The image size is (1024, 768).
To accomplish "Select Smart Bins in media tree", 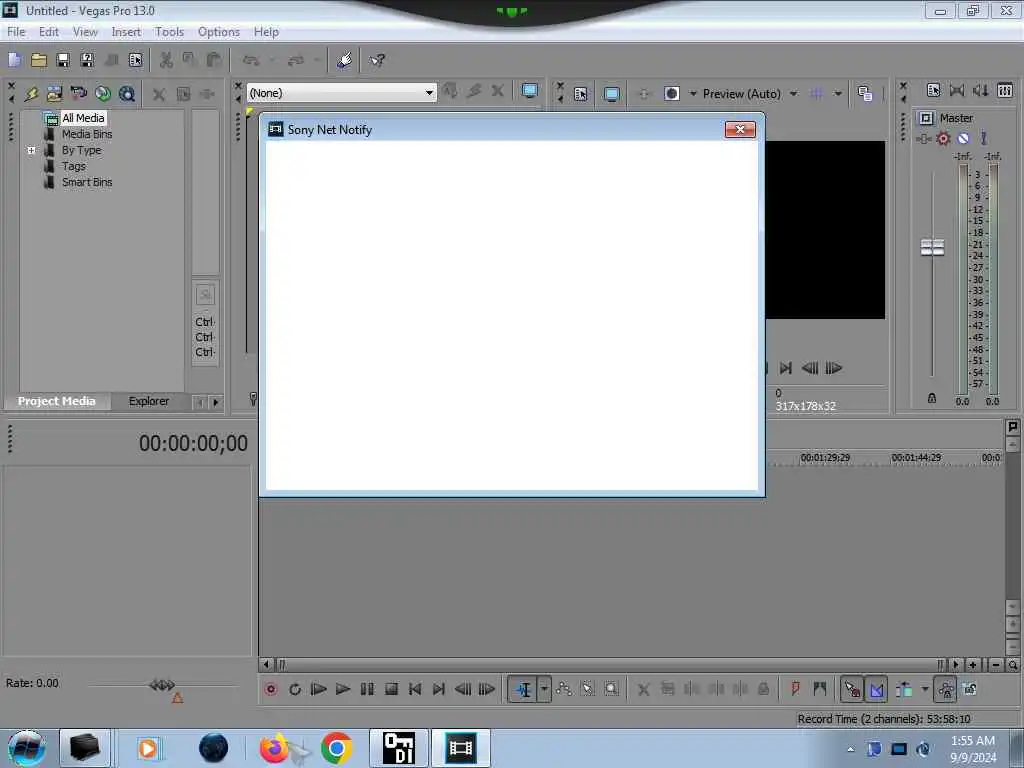I will 87,182.
